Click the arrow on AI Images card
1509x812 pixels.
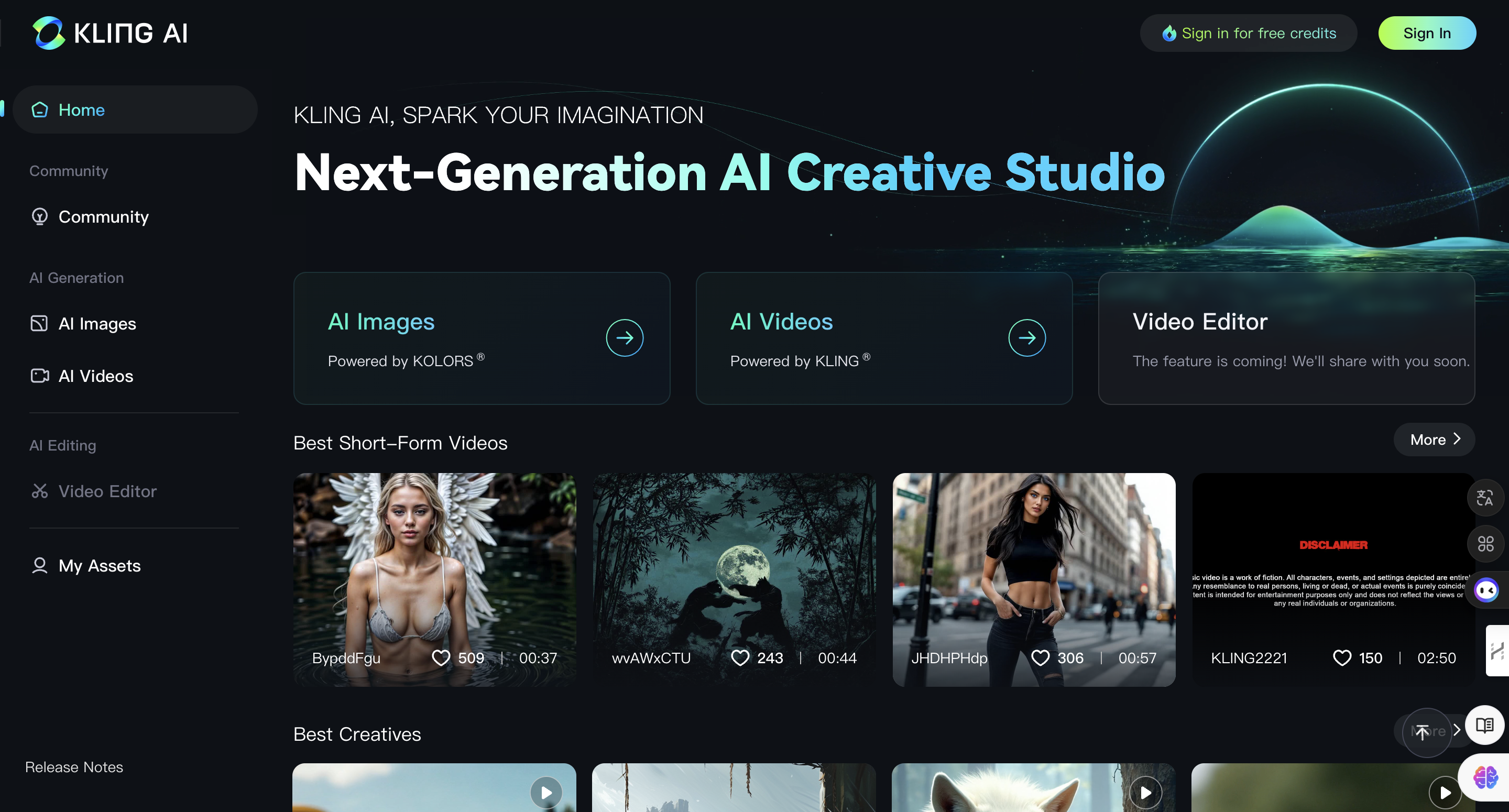pyautogui.click(x=625, y=337)
